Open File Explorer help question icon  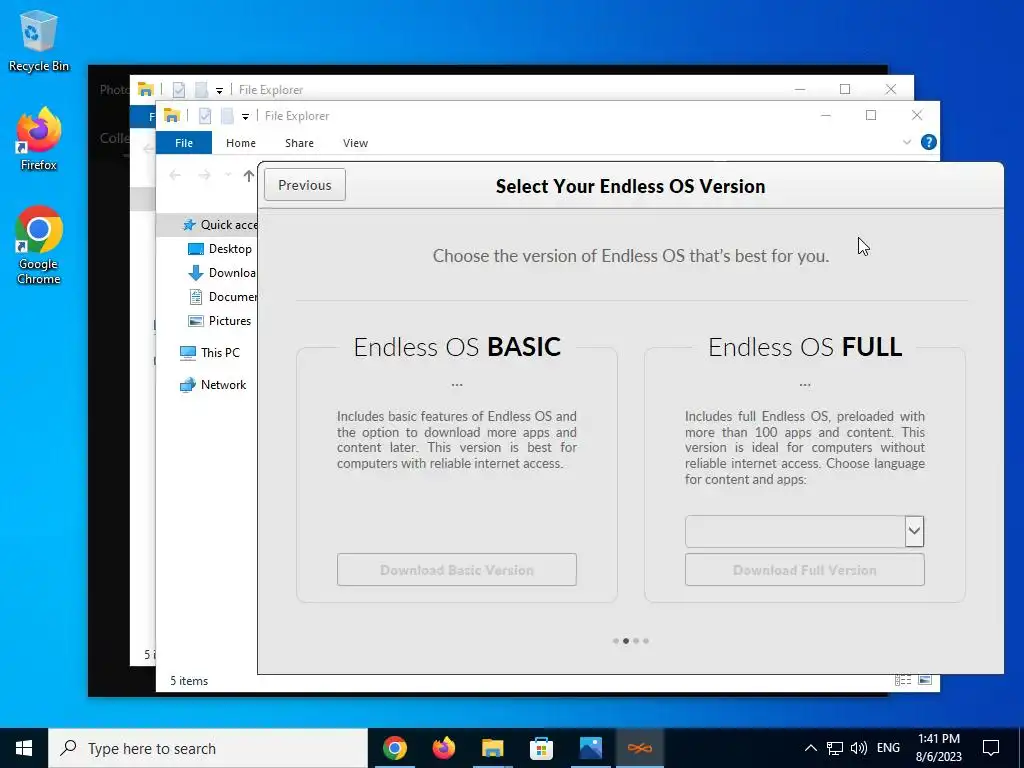coord(928,142)
